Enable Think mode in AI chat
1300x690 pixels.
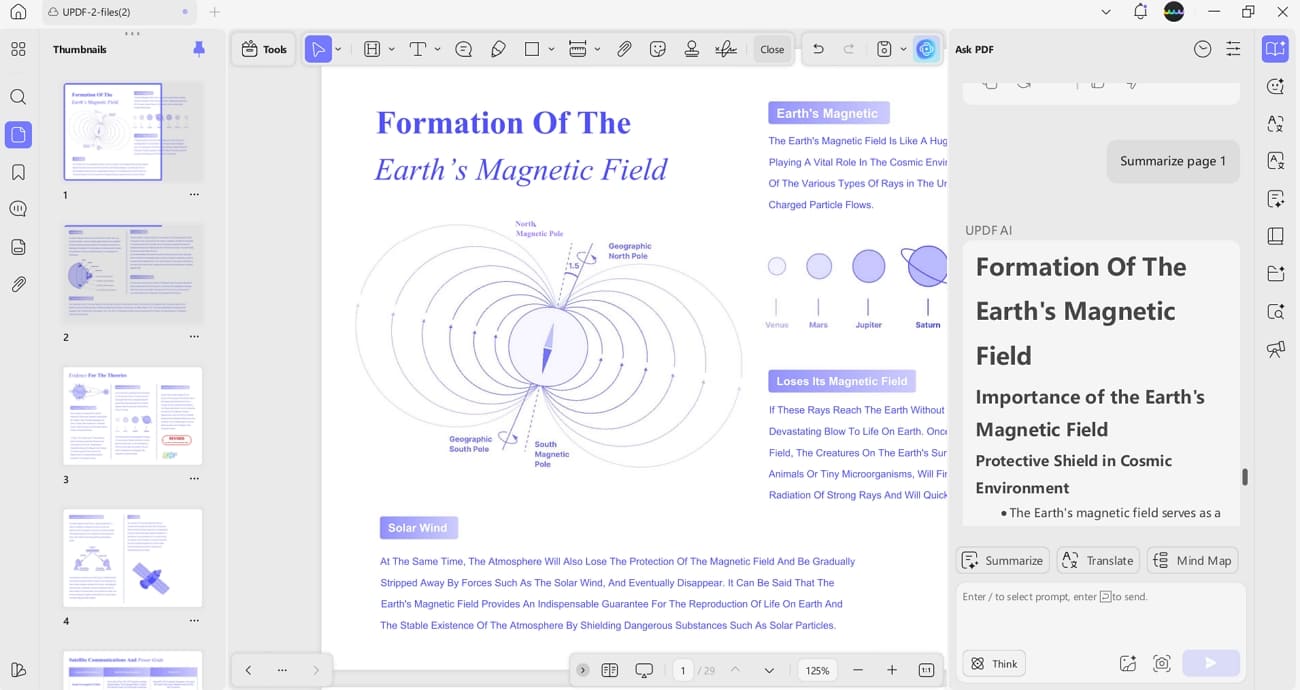pos(993,663)
